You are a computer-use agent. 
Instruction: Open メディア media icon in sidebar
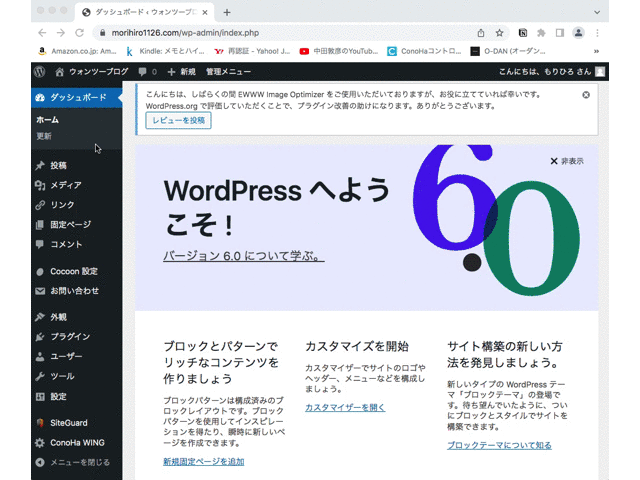click(x=40, y=185)
